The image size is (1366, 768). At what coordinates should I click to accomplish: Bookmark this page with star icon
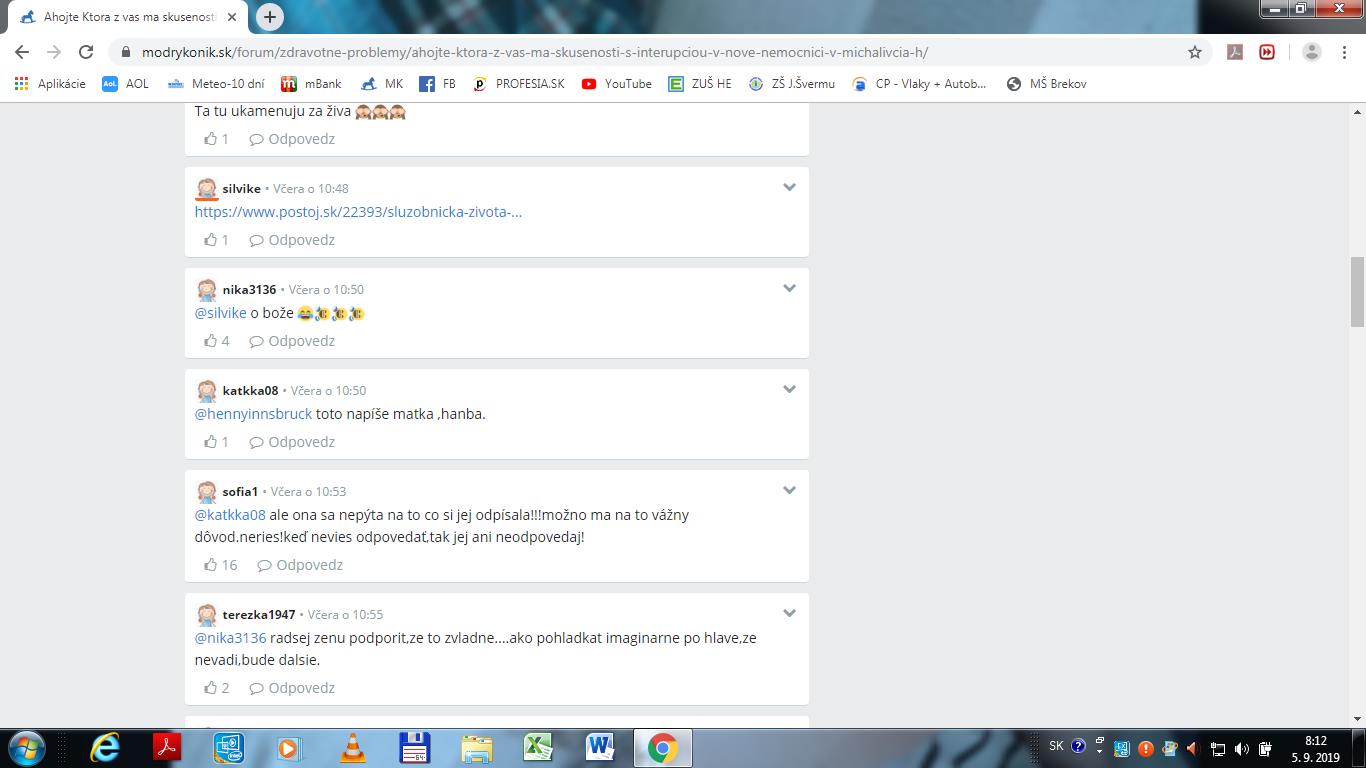(x=1194, y=52)
